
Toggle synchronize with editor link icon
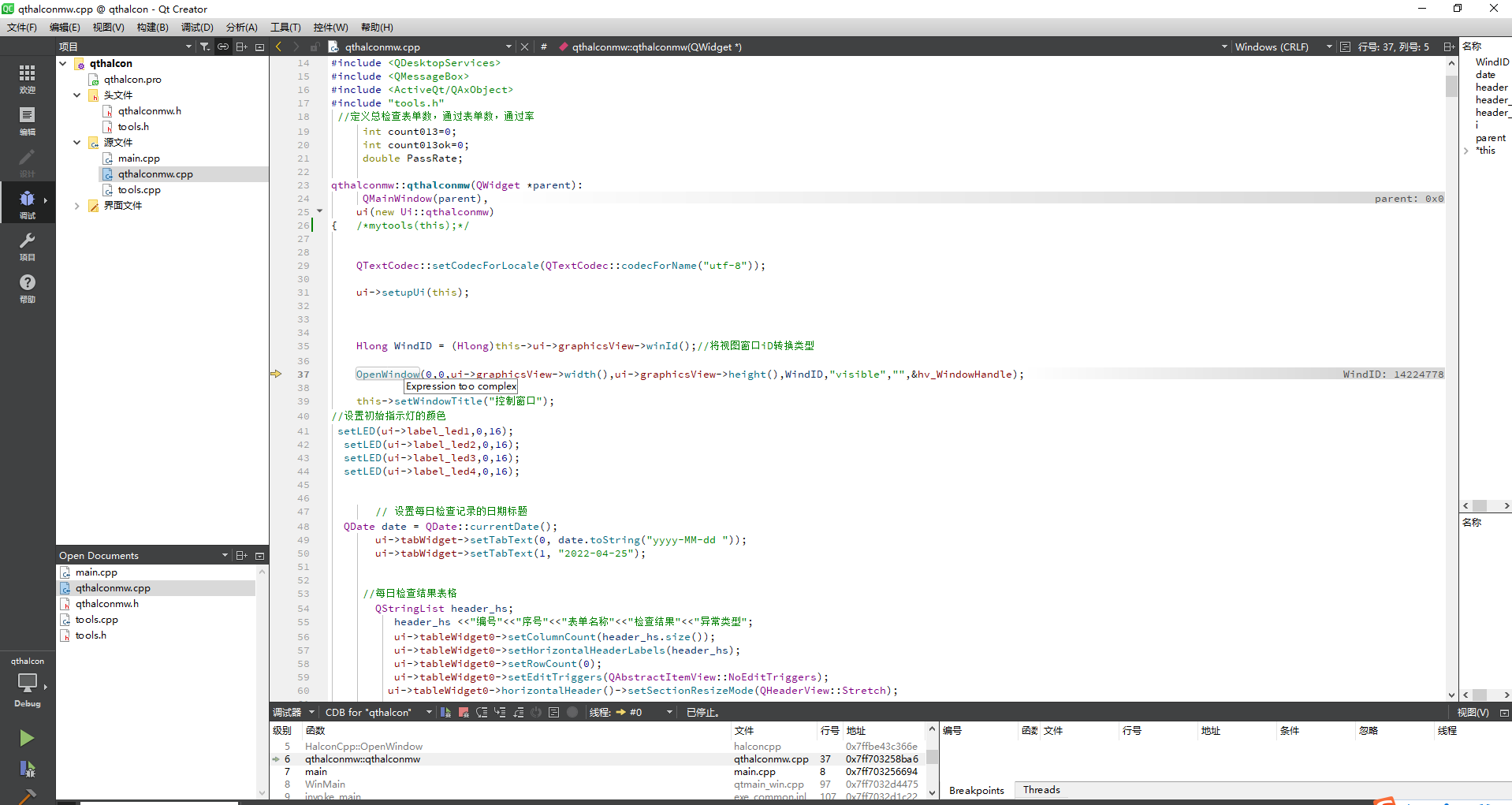(x=223, y=47)
